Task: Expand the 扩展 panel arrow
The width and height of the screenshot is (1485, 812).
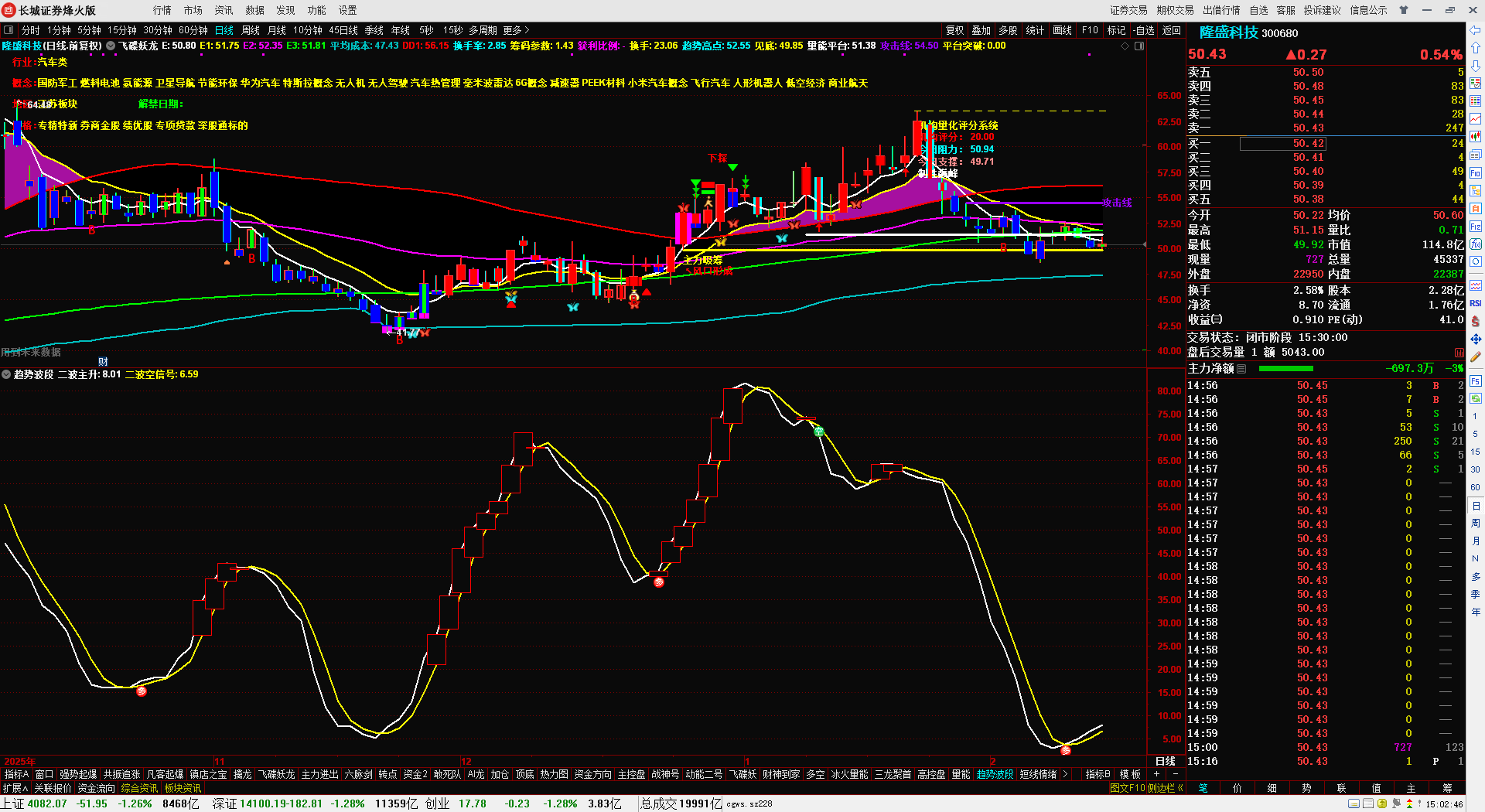Action: 15,788
